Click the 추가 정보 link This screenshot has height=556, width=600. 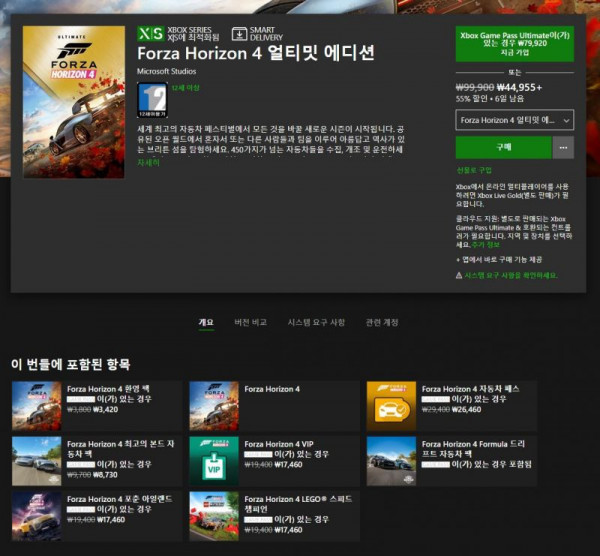(x=486, y=245)
